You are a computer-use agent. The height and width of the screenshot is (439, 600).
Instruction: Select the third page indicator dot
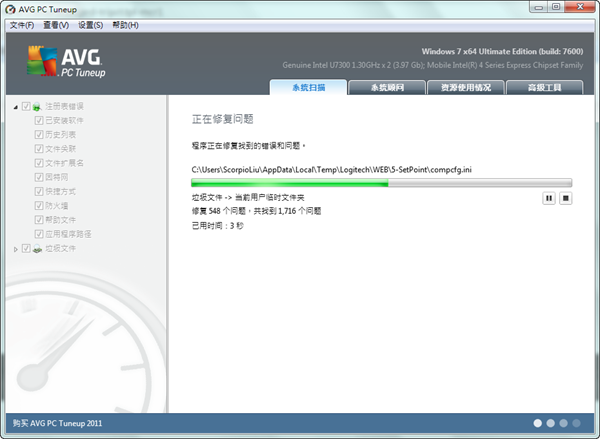point(563,423)
